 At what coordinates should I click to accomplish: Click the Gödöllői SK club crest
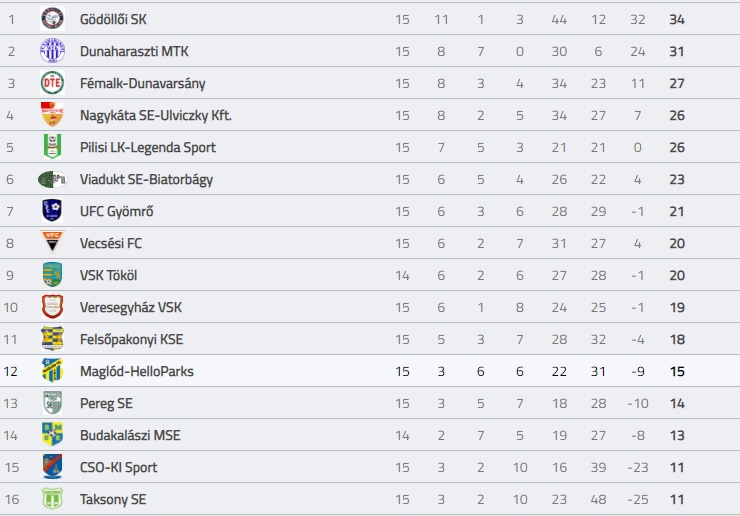tap(52, 19)
